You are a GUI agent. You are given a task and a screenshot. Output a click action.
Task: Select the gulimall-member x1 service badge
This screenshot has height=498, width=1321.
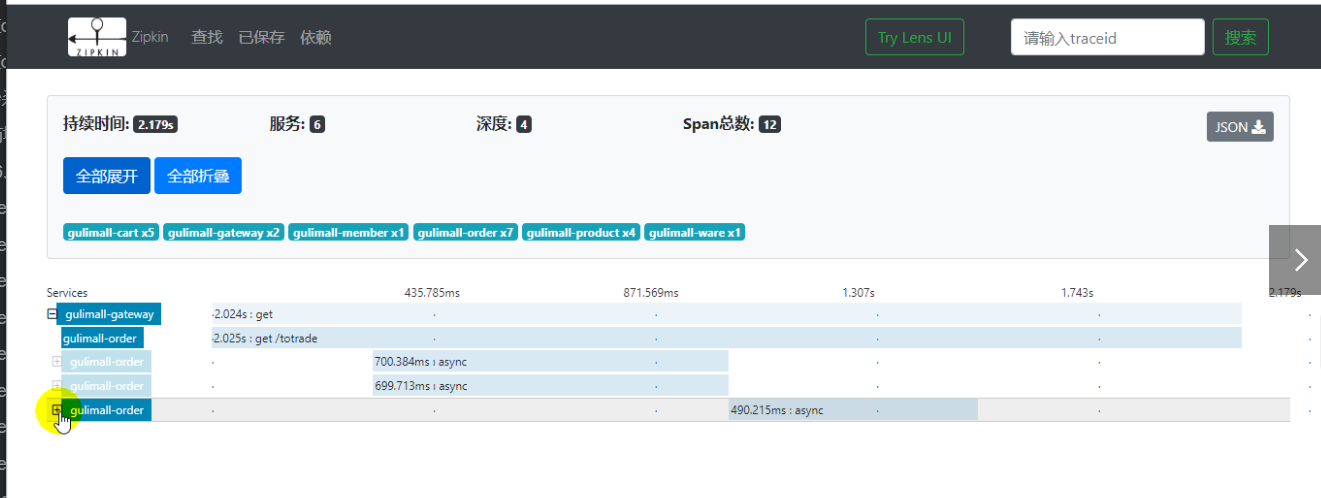[x=349, y=232]
